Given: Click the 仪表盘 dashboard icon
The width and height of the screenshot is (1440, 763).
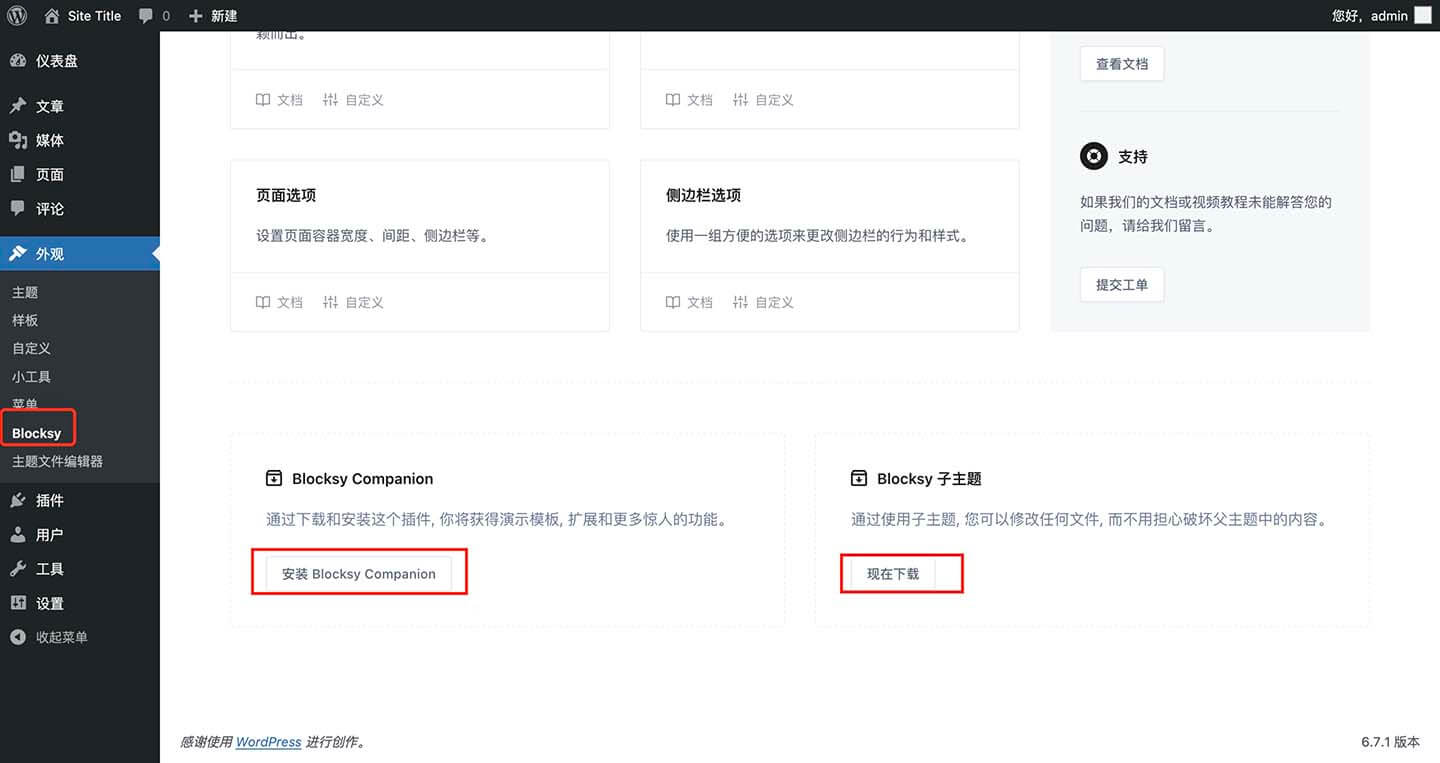Looking at the screenshot, I should click(x=18, y=60).
